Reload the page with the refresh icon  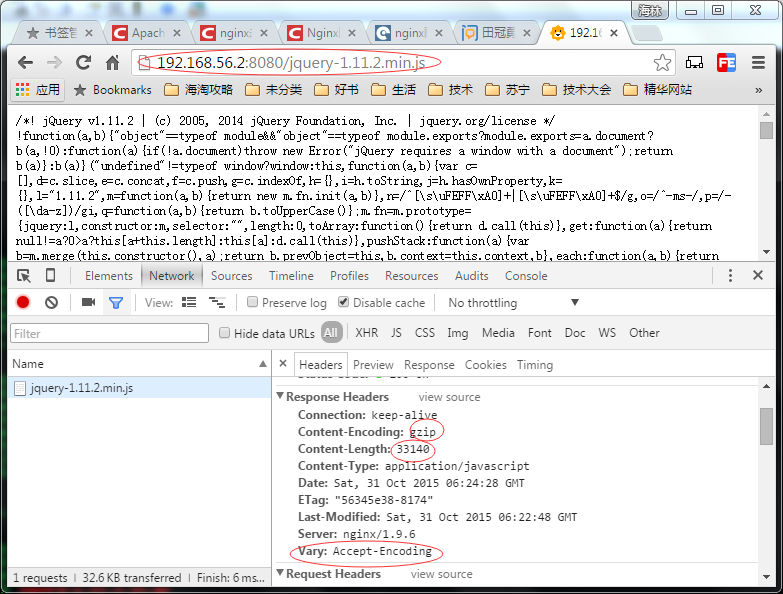point(83,62)
